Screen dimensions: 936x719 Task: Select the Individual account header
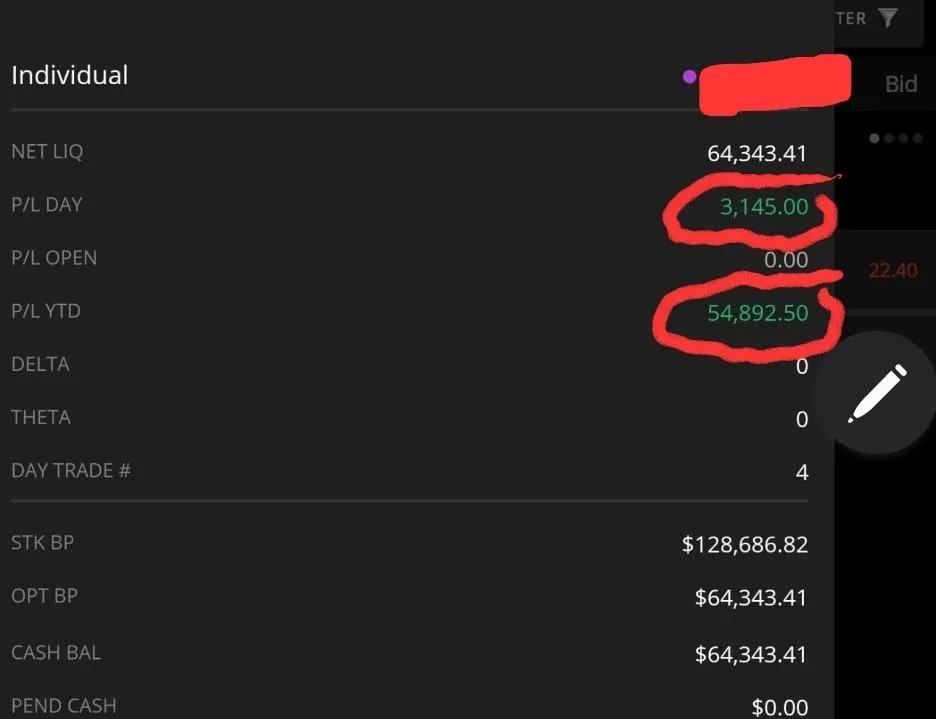(69, 75)
